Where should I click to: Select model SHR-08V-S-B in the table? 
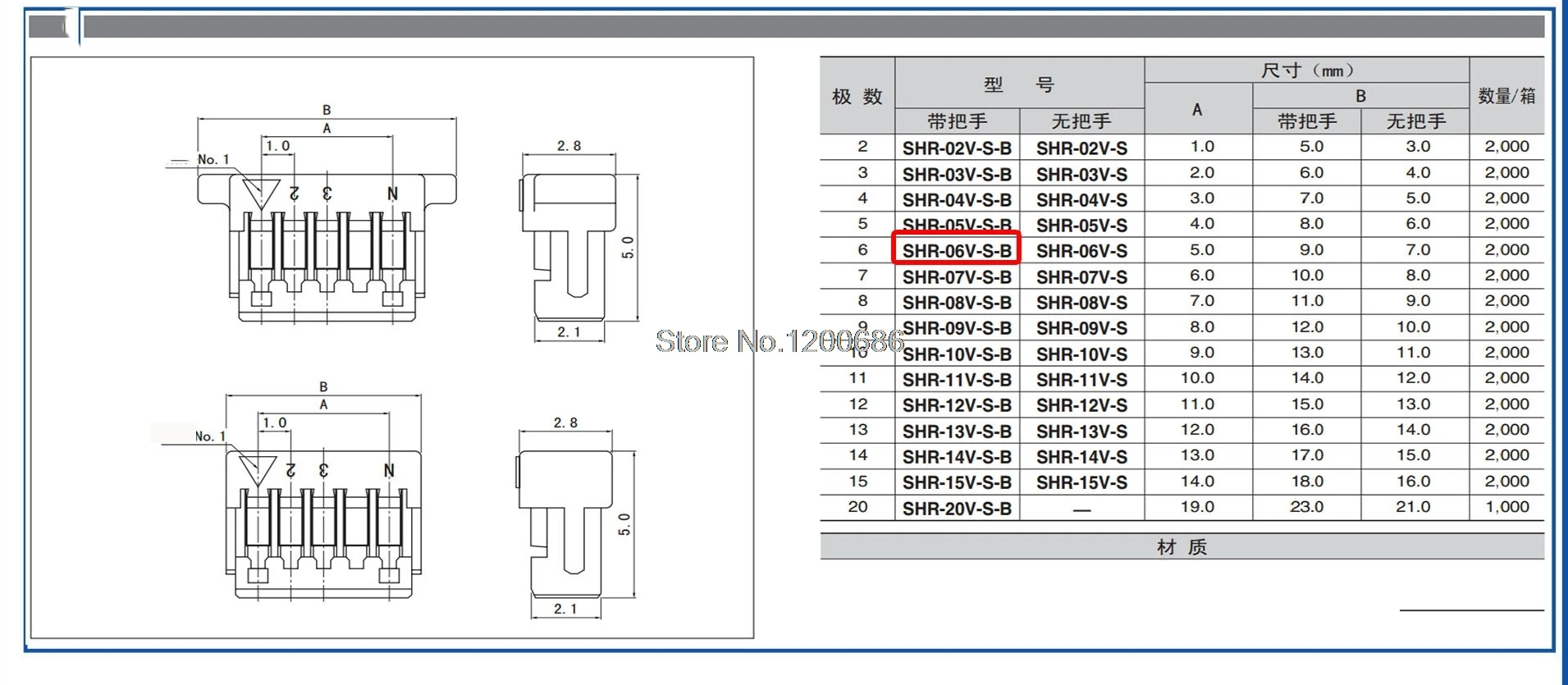[957, 303]
